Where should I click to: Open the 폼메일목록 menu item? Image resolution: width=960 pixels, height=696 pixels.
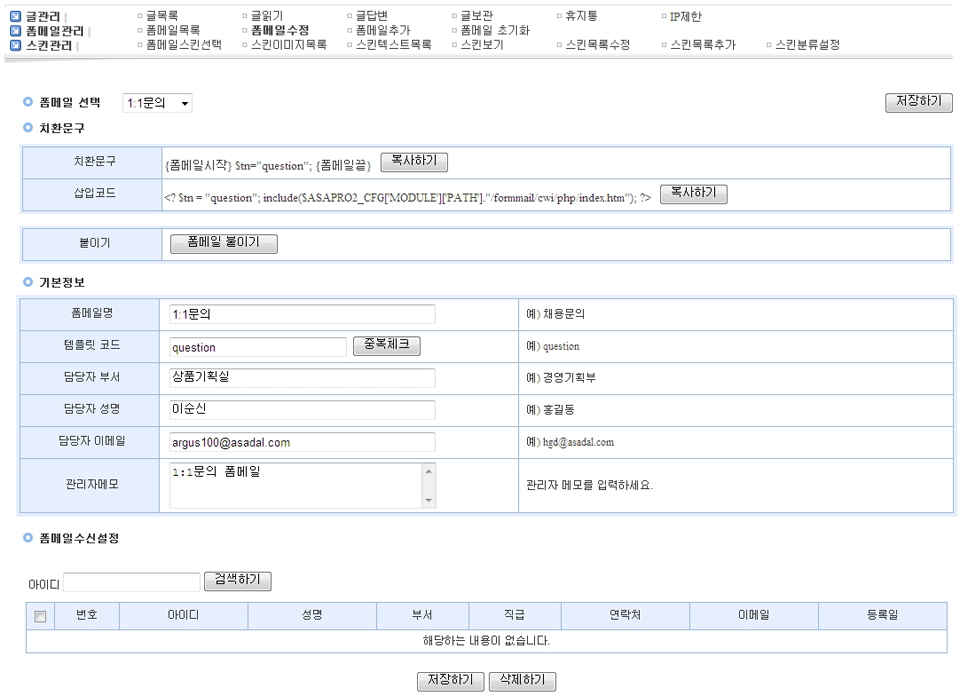172,31
